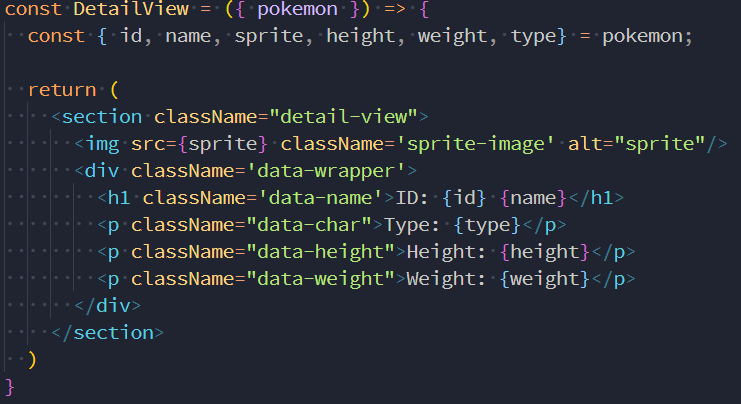This screenshot has height=404, width=741.
Task: Click the {sprite} src expression
Action: pyautogui.click(x=223, y=144)
